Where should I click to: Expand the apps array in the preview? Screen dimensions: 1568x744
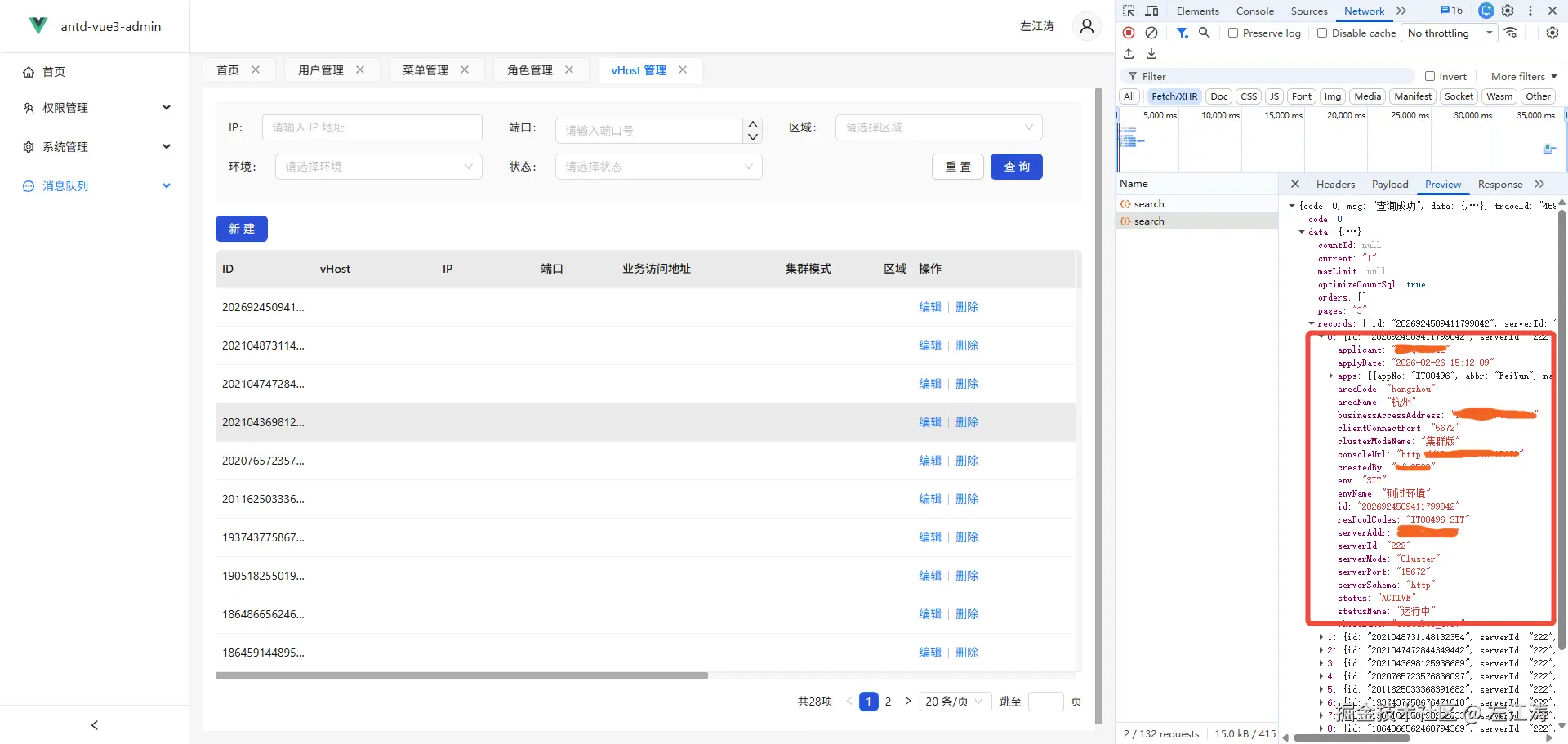coord(1331,376)
